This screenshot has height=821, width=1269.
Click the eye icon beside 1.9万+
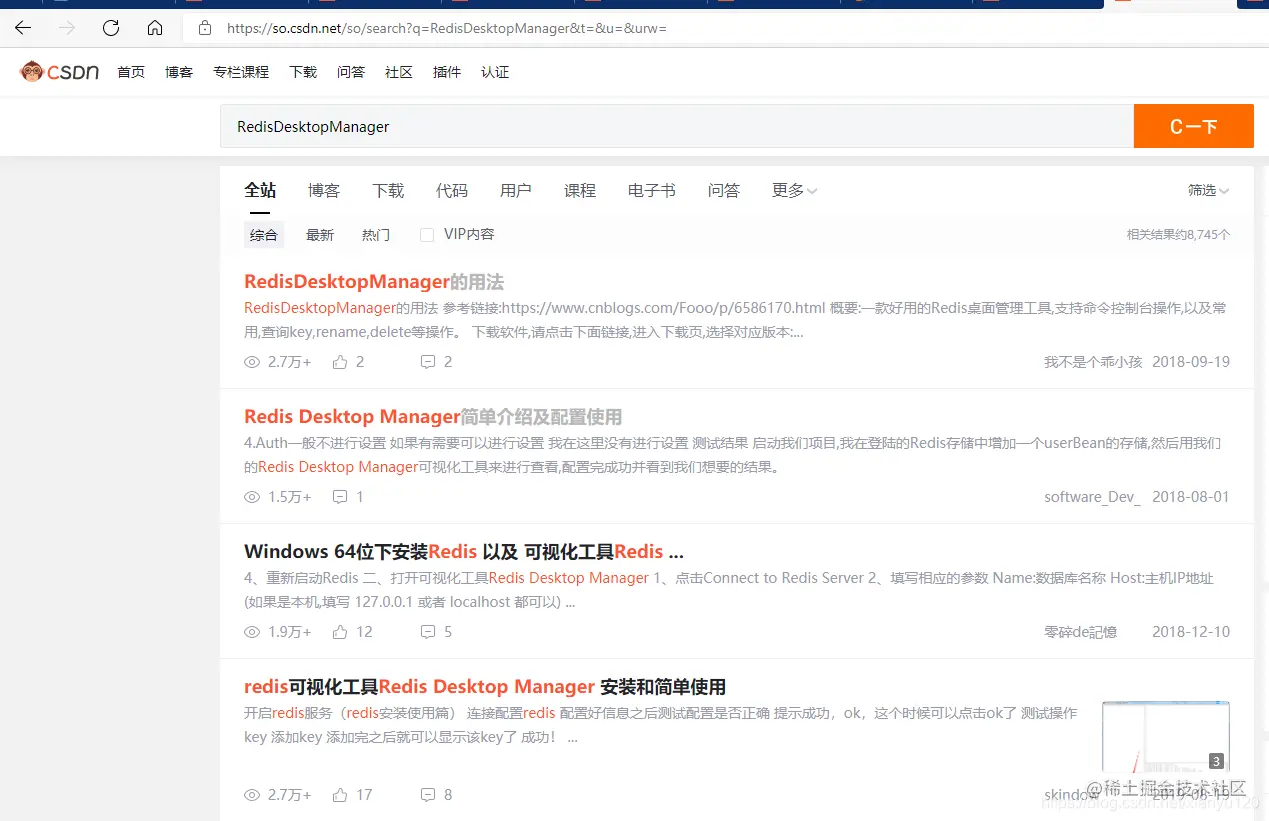pos(252,632)
